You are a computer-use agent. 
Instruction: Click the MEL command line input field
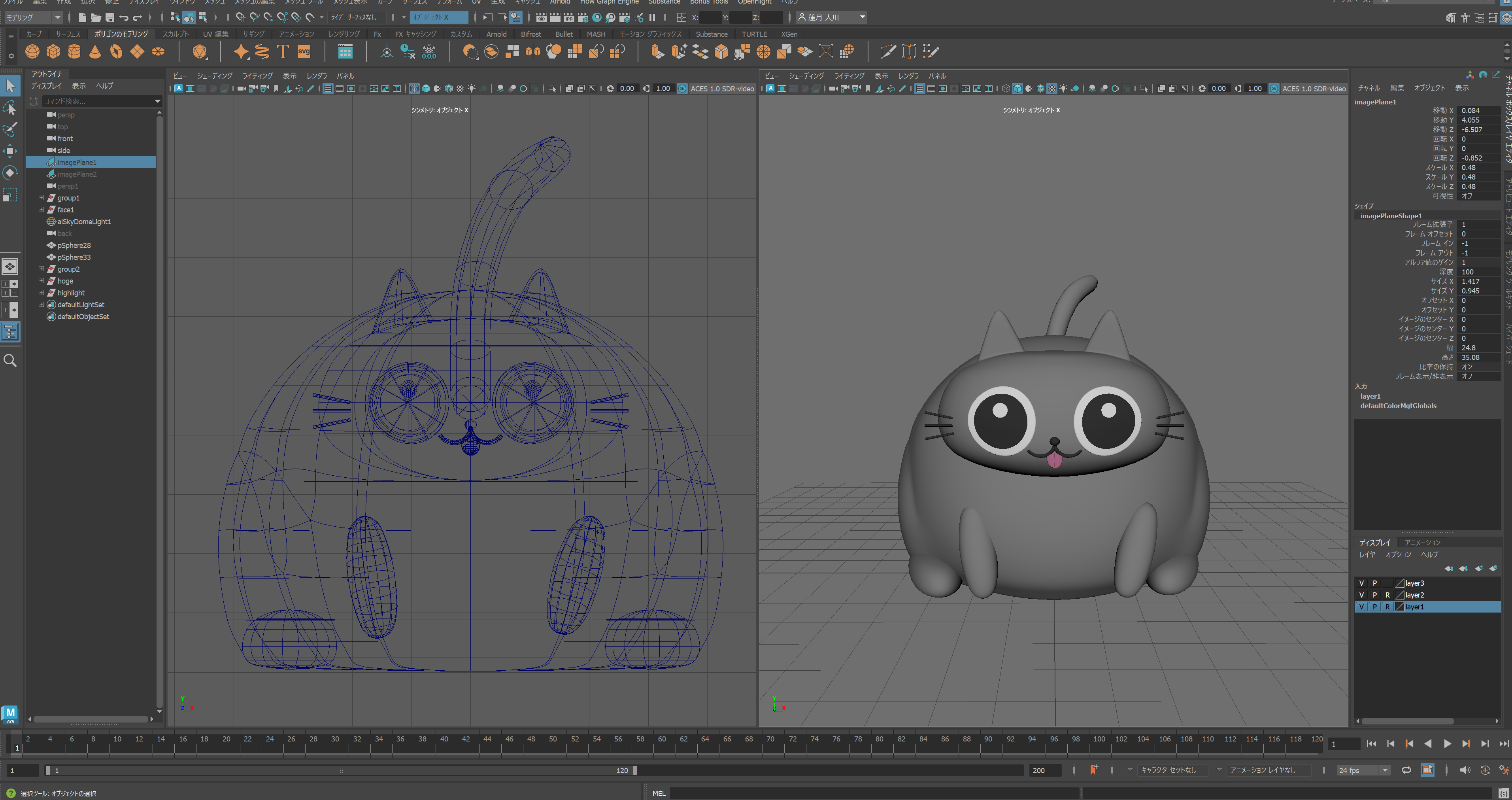(874, 793)
